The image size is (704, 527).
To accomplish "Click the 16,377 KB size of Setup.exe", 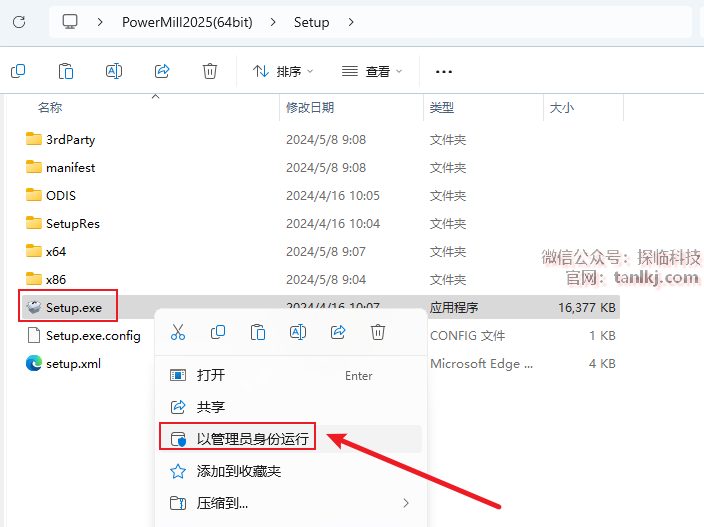I will [587, 307].
